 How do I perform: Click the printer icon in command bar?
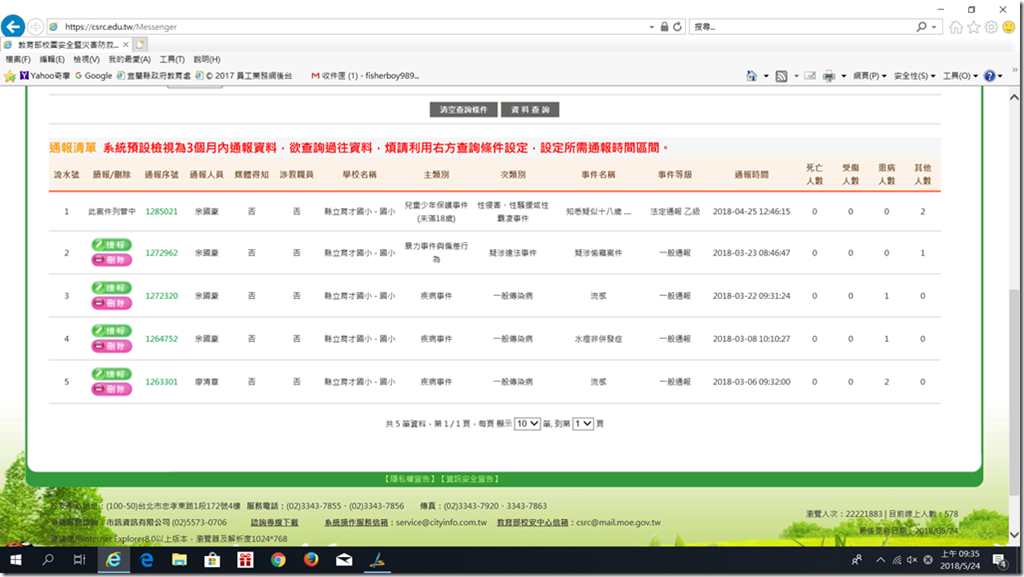tap(828, 76)
